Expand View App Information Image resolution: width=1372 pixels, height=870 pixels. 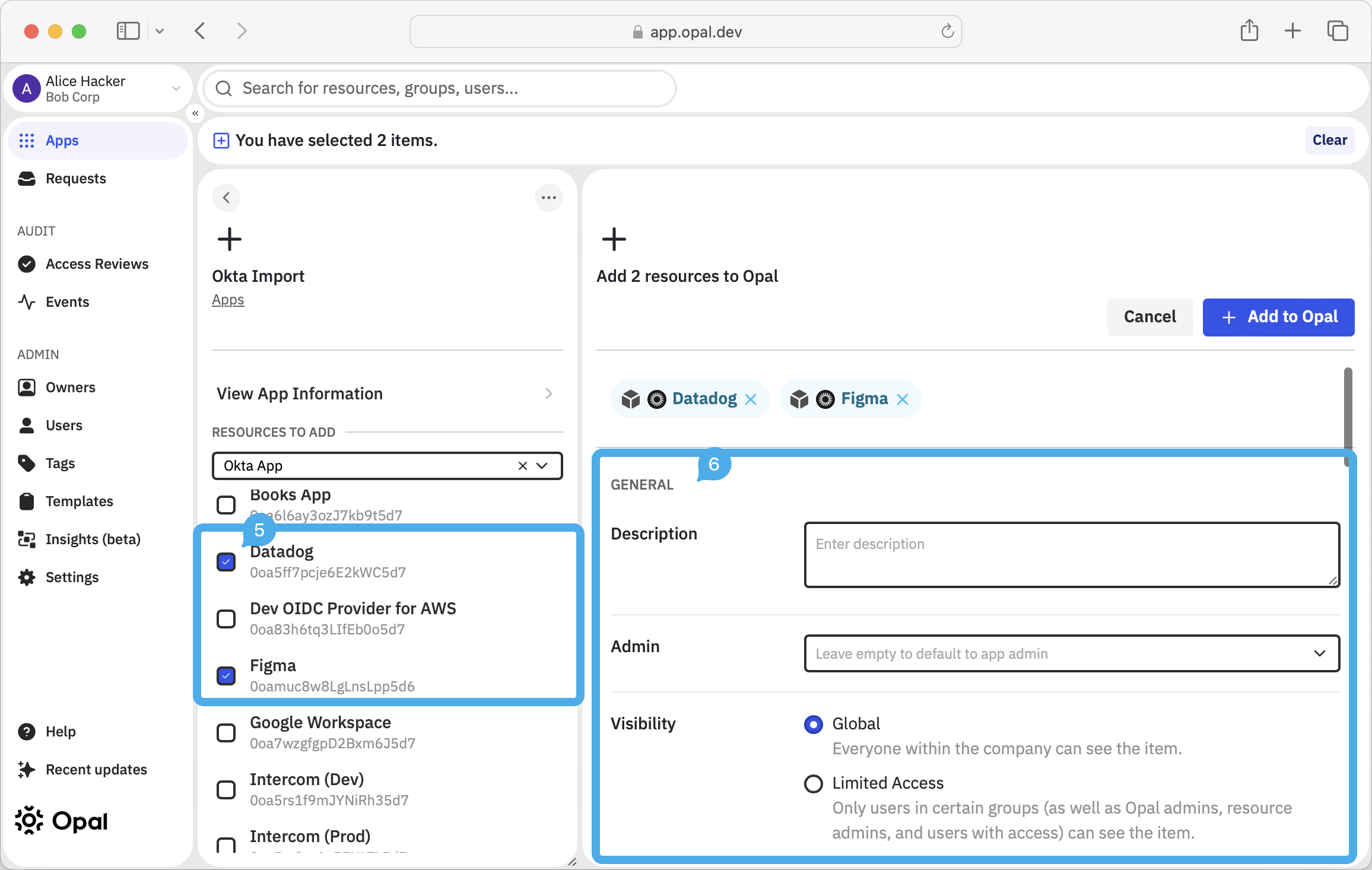point(387,393)
